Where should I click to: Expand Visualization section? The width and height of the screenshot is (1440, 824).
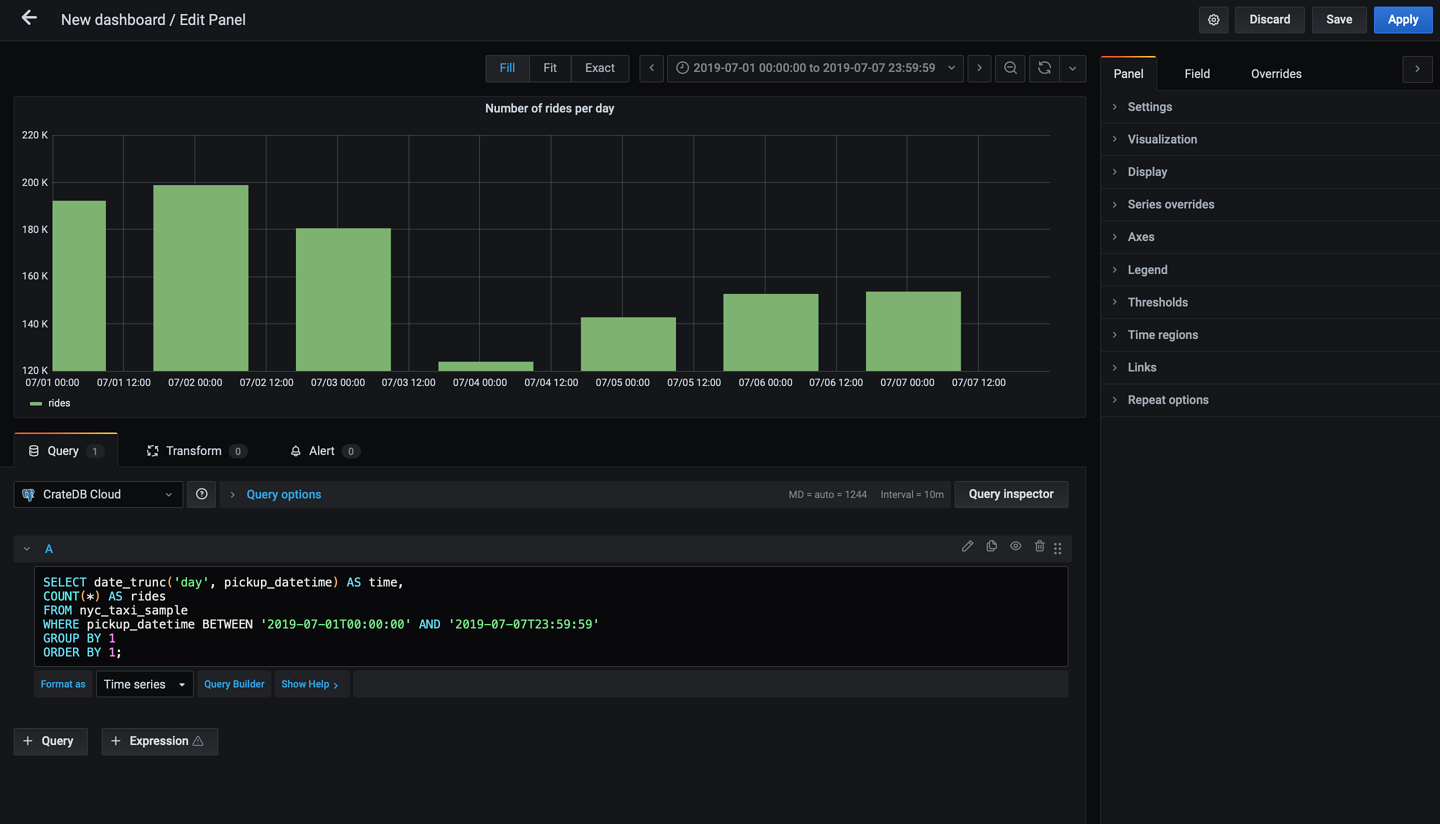[x=1270, y=139]
